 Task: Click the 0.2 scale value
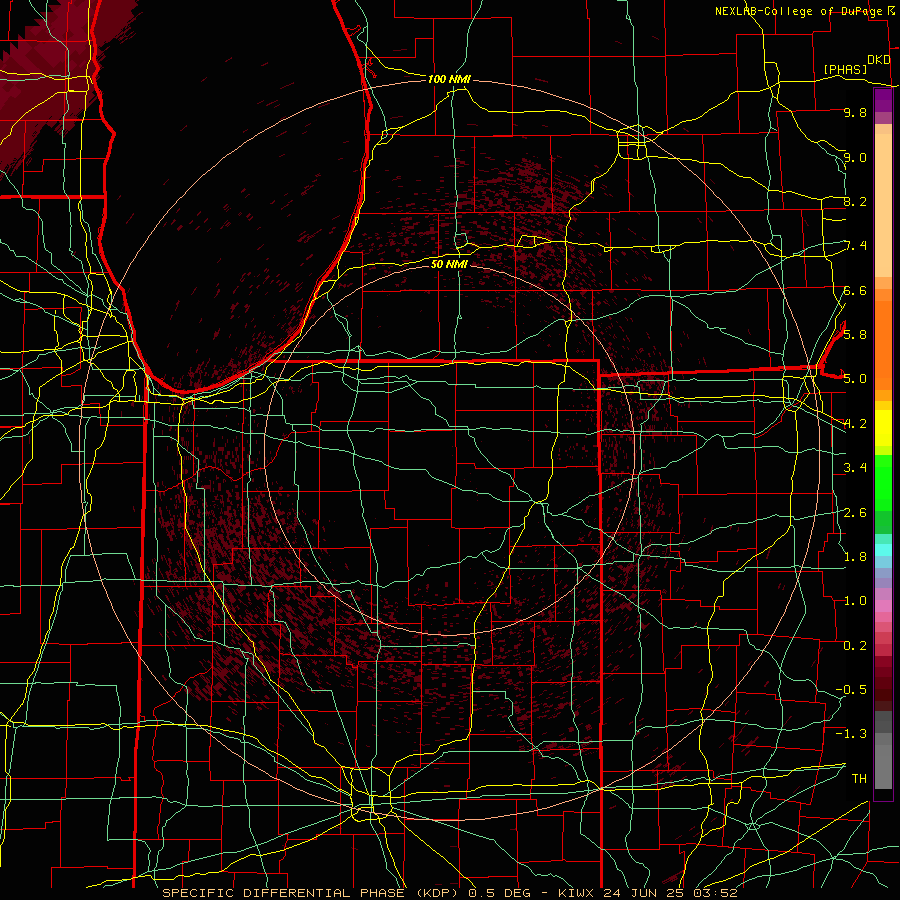(855, 646)
